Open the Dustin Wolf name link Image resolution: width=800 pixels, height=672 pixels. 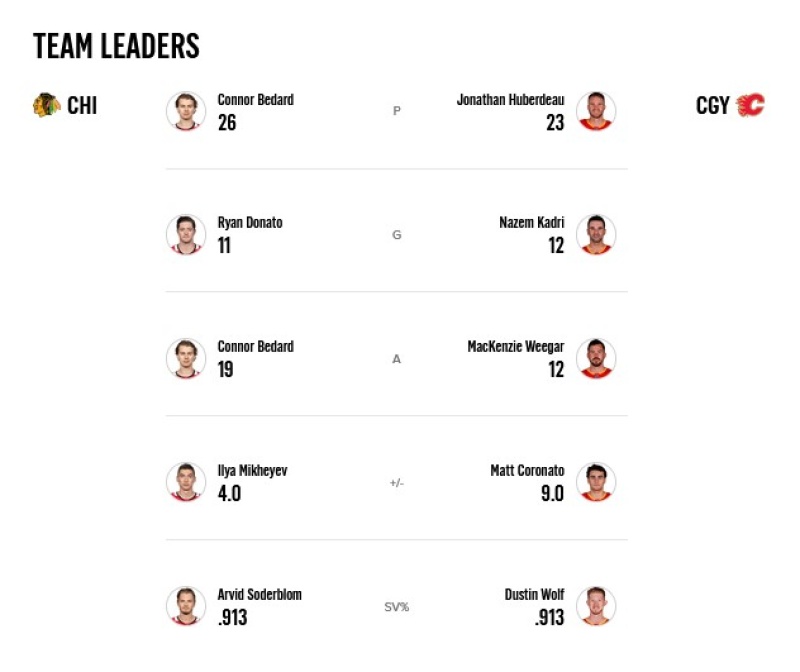[534, 594]
